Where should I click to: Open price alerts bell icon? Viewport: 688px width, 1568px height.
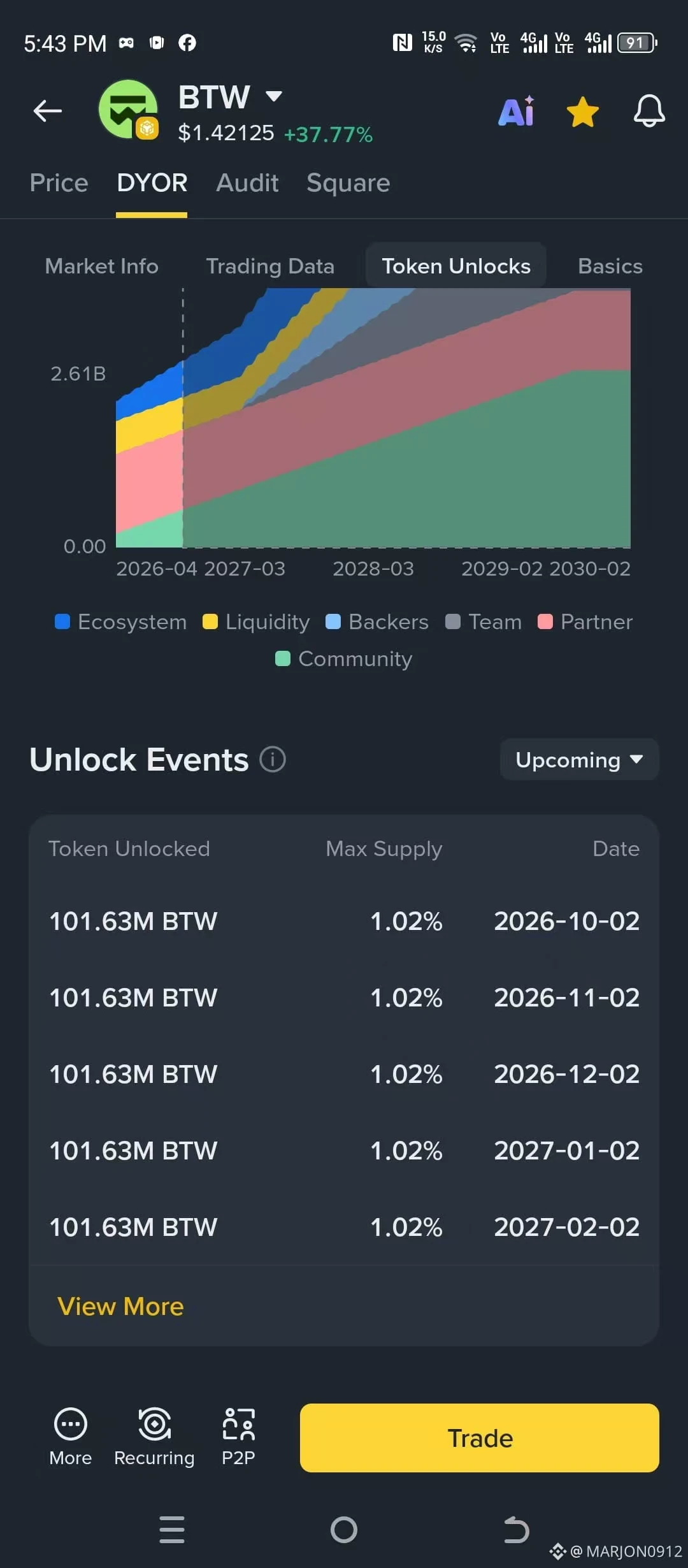pyautogui.click(x=649, y=111)
